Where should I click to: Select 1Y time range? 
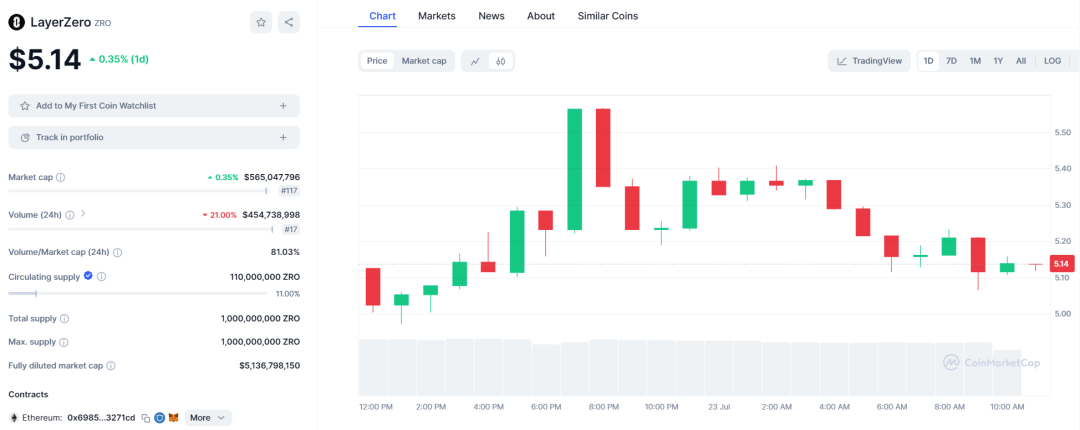(x=998, y=61)
